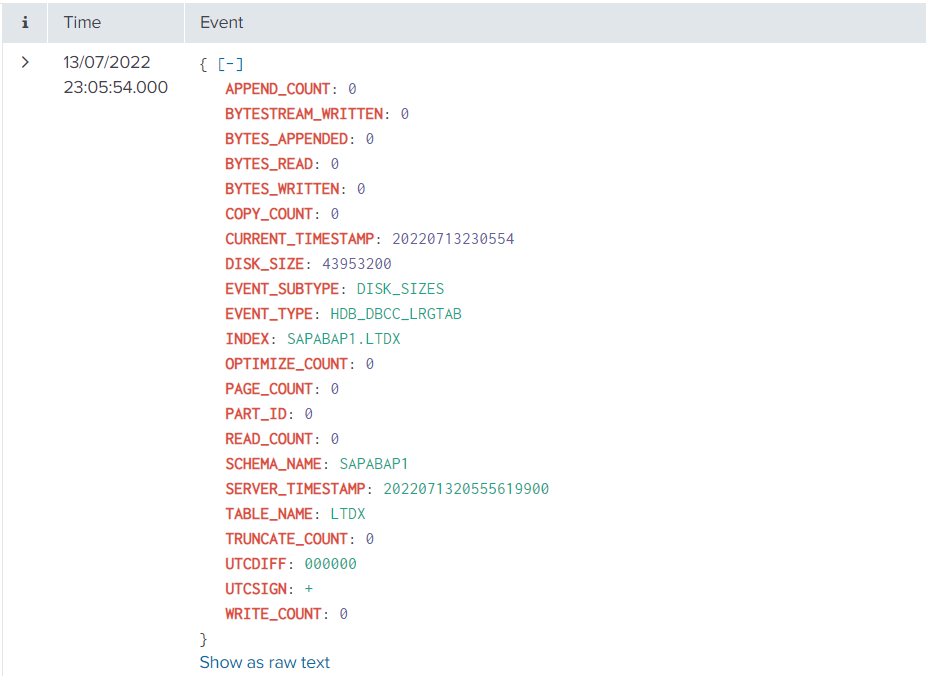This screenshot has width=926, height=676.
Task: Click the Time column header
Action: 82,22
